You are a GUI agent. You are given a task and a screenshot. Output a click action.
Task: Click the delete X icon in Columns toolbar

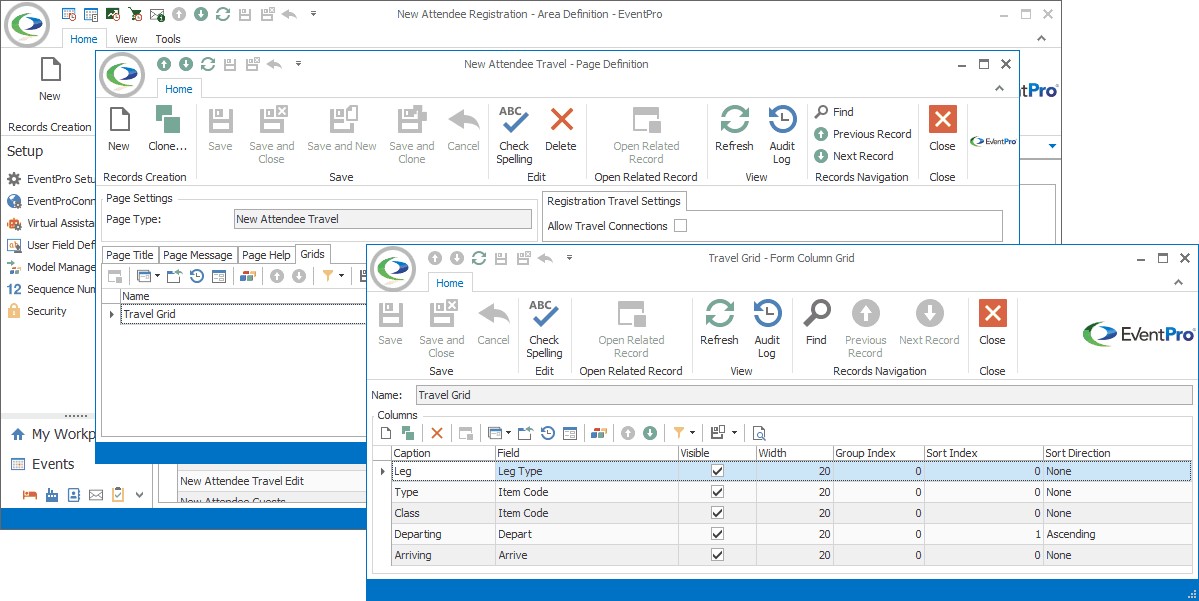[437, 434]
